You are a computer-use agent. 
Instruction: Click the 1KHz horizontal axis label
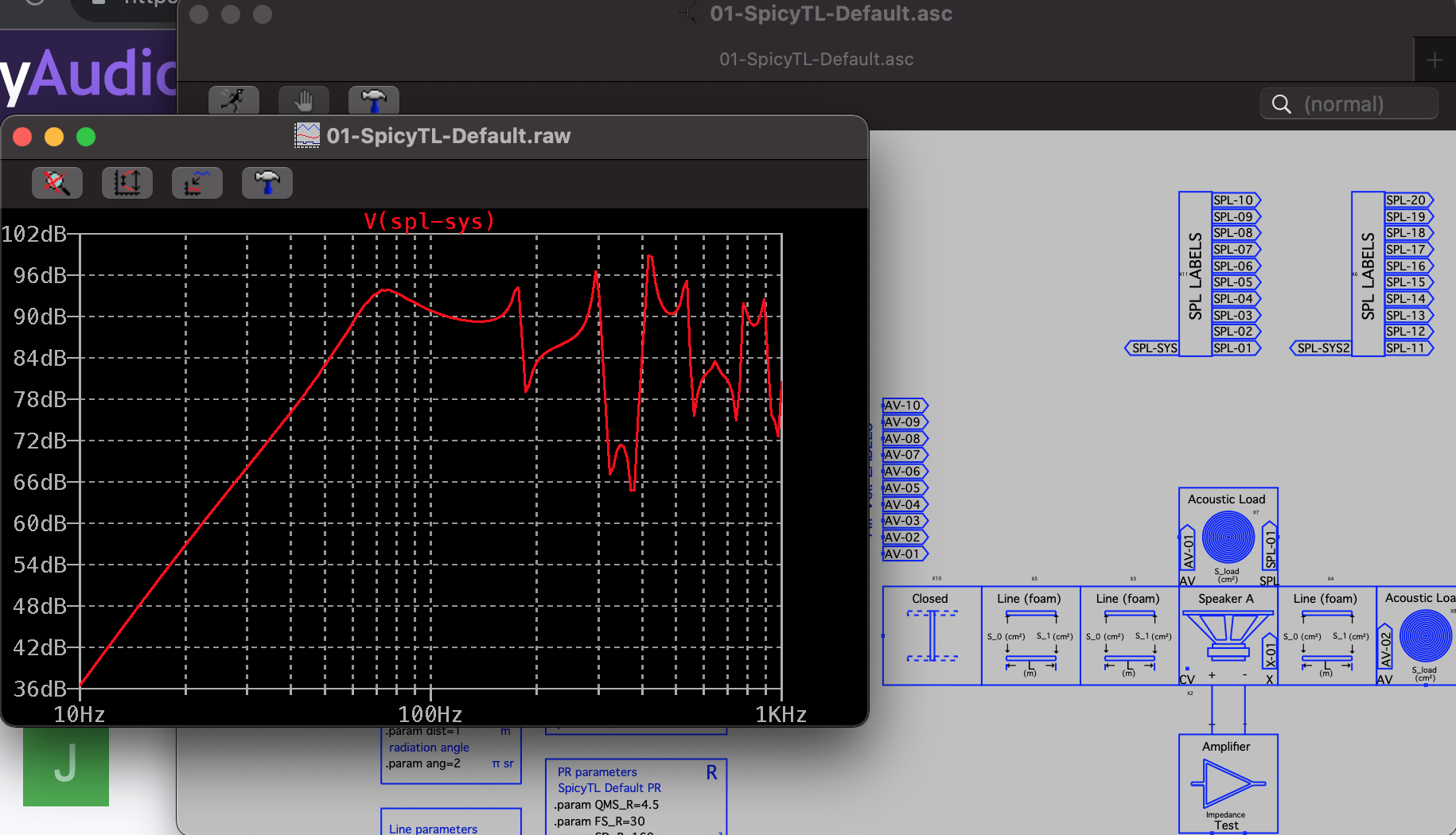coord(781,714)
